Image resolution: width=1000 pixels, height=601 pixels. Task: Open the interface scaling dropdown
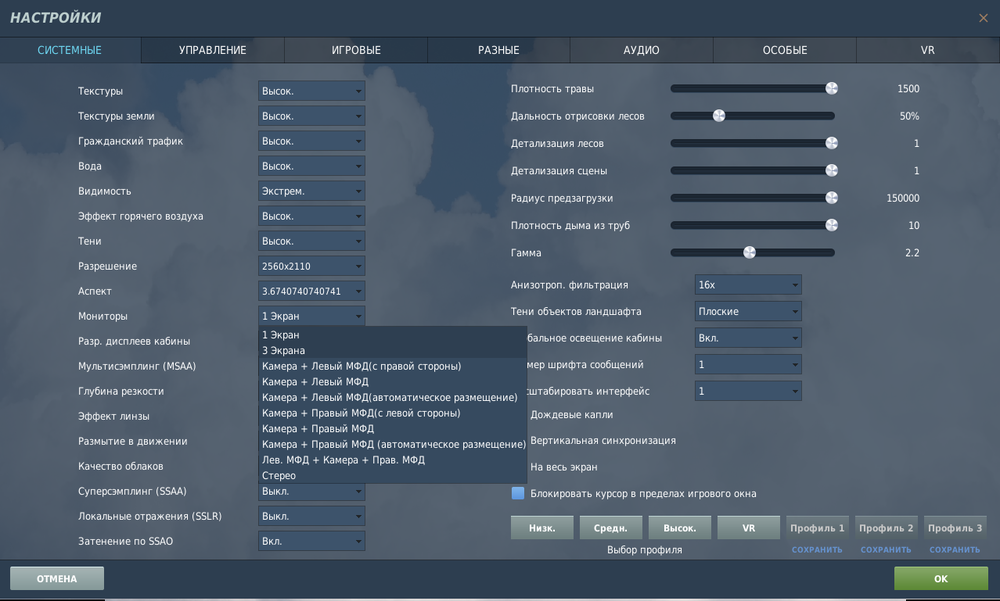point(748,391)
